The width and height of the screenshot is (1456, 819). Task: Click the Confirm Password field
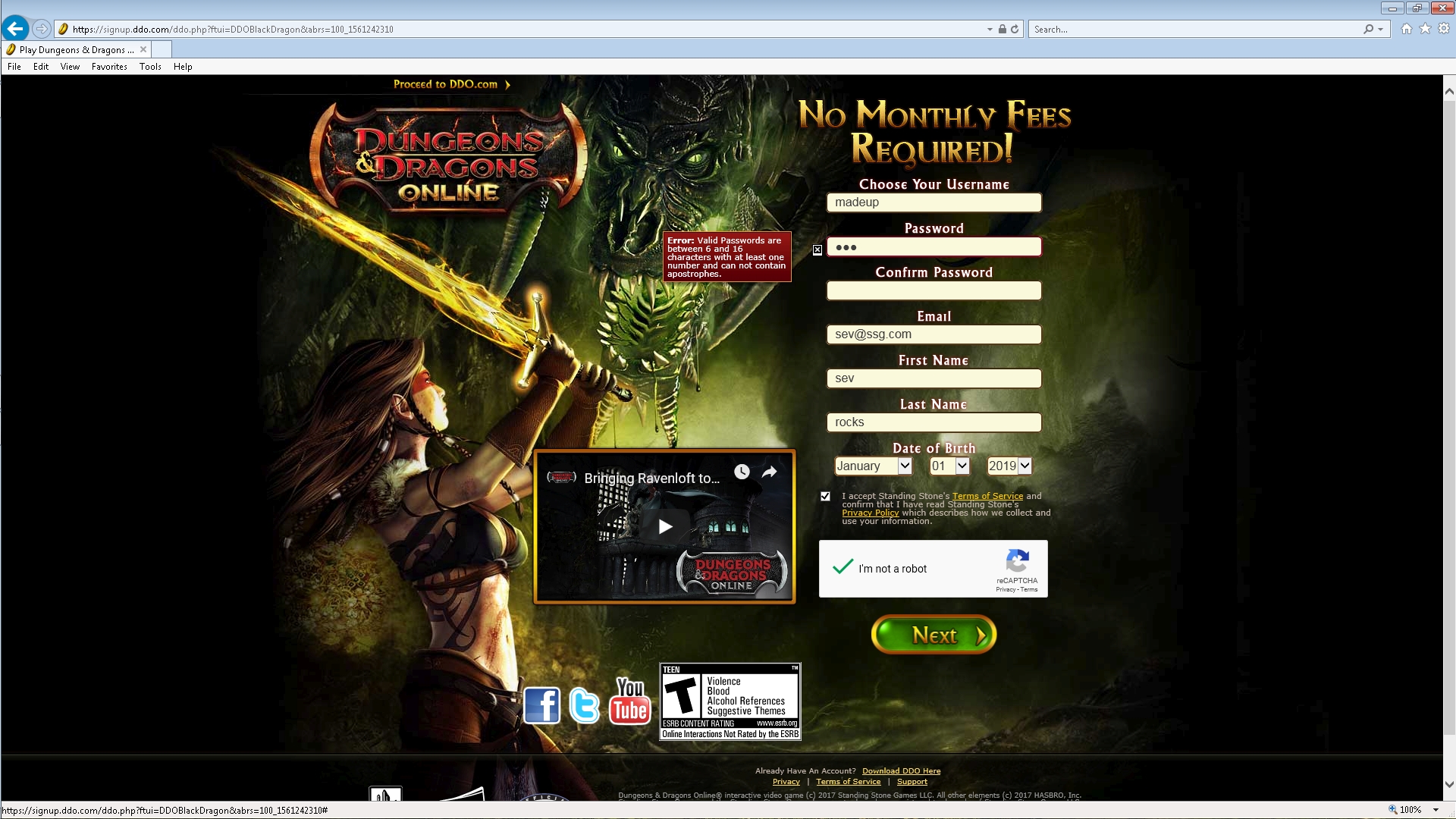934,290
